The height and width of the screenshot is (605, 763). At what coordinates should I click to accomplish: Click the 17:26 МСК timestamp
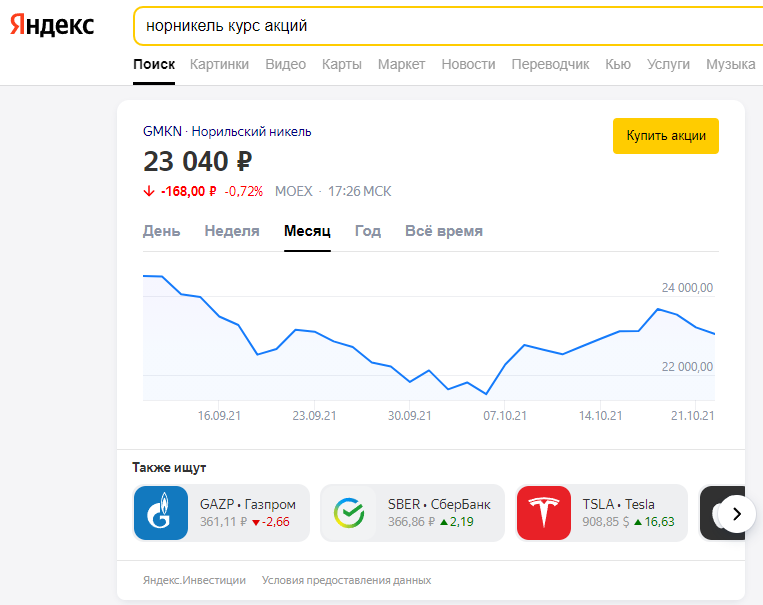[x=360, y=191]
